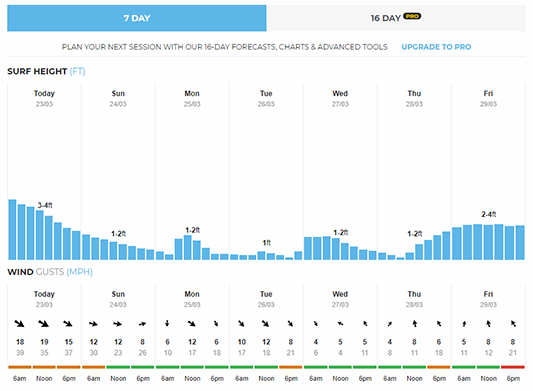Click Wednesday Noon wind arrow above 5
The width and height of the screenshot is (533, 391).
point(340,324)
